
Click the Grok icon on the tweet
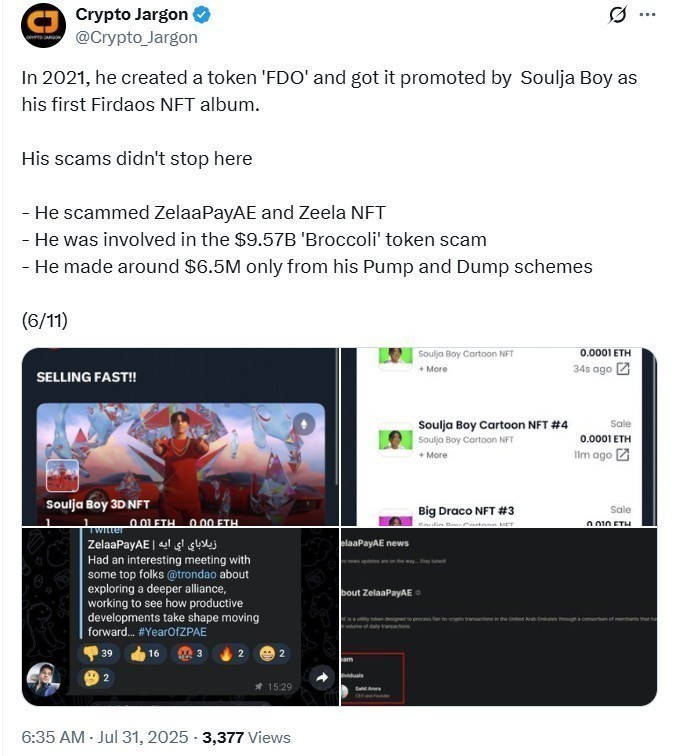617,15
